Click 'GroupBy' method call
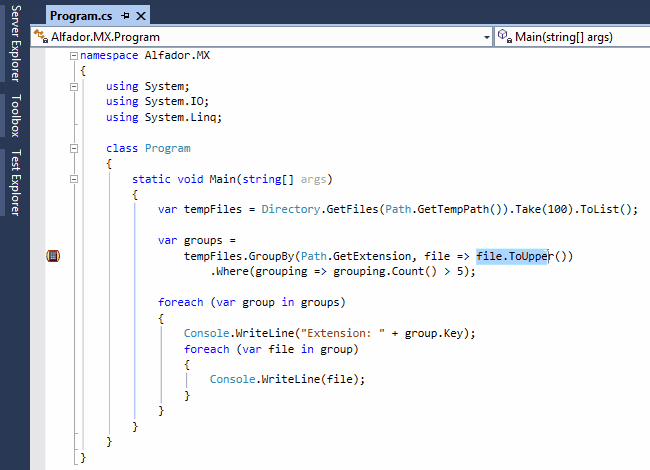 (271, 256)
